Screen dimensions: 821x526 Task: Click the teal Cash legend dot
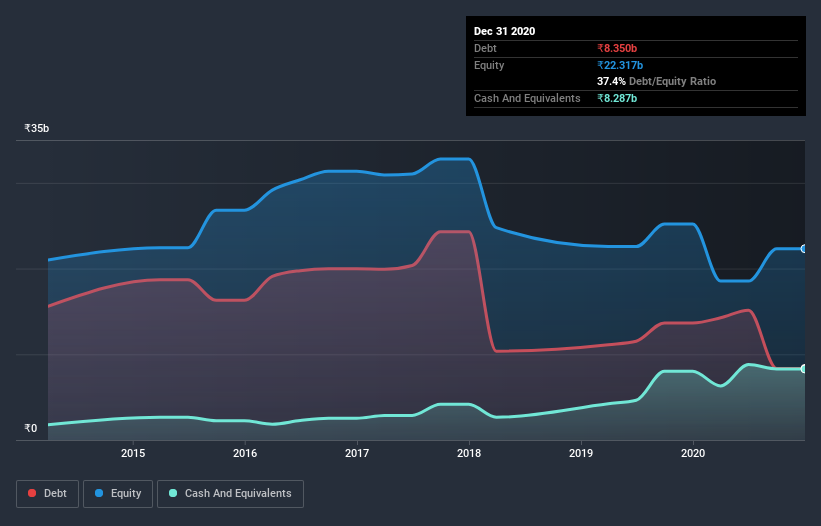(x=173, y=493)
